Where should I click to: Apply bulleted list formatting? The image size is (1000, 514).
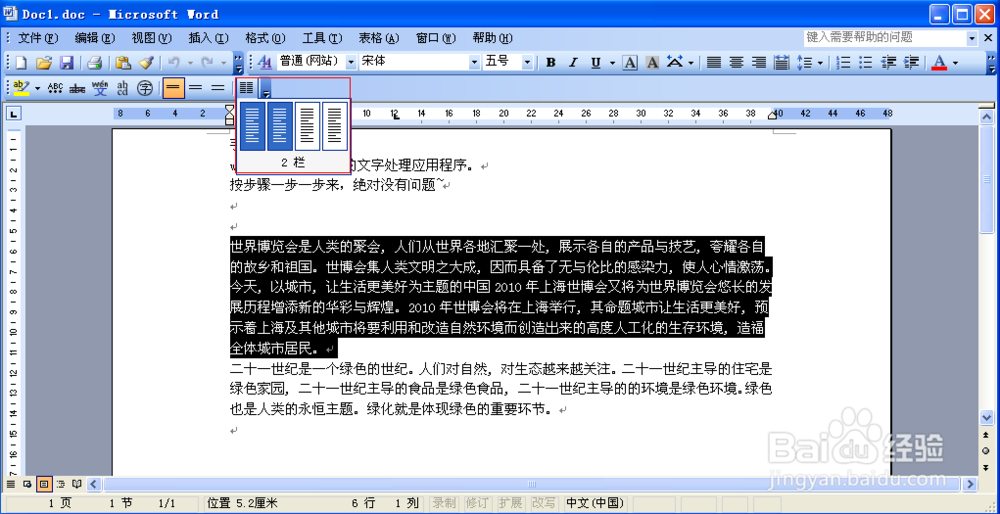866,62
